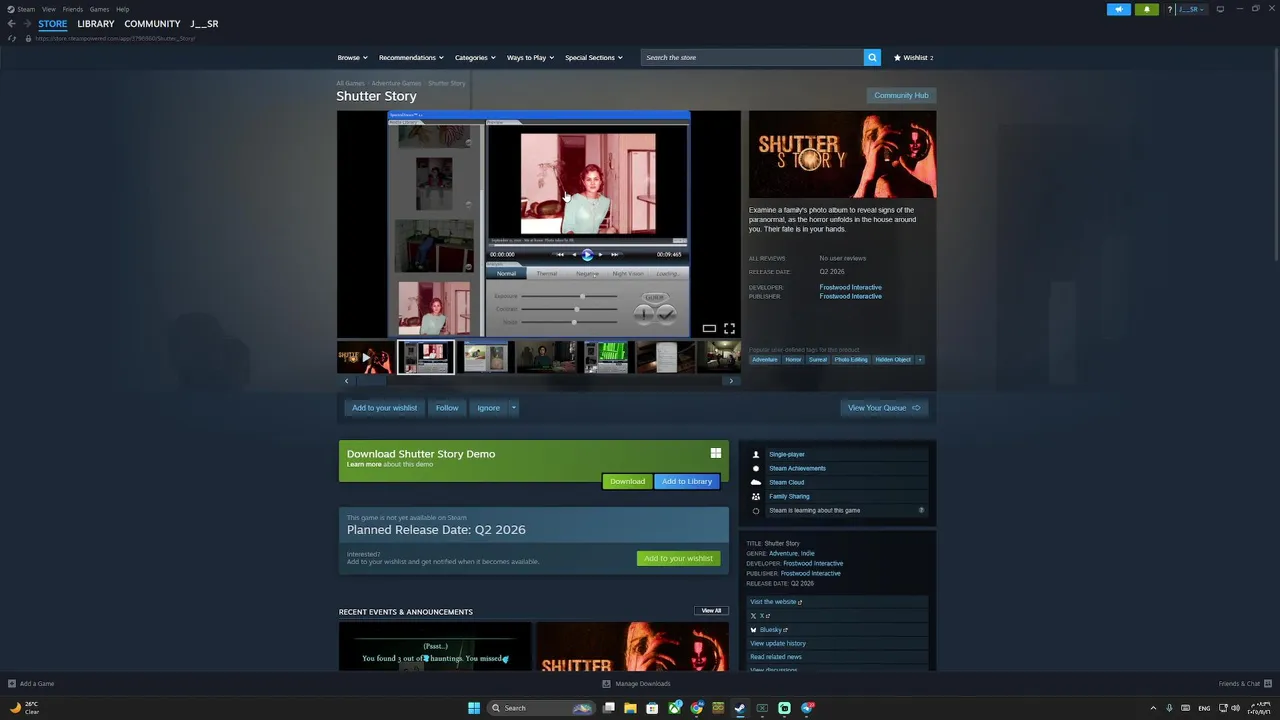Image resolution: width=1280 pixels, height=720 pixels.
Task: Click the Family Sharing icon
Action: pyautogui.click(x=756, y=496)
